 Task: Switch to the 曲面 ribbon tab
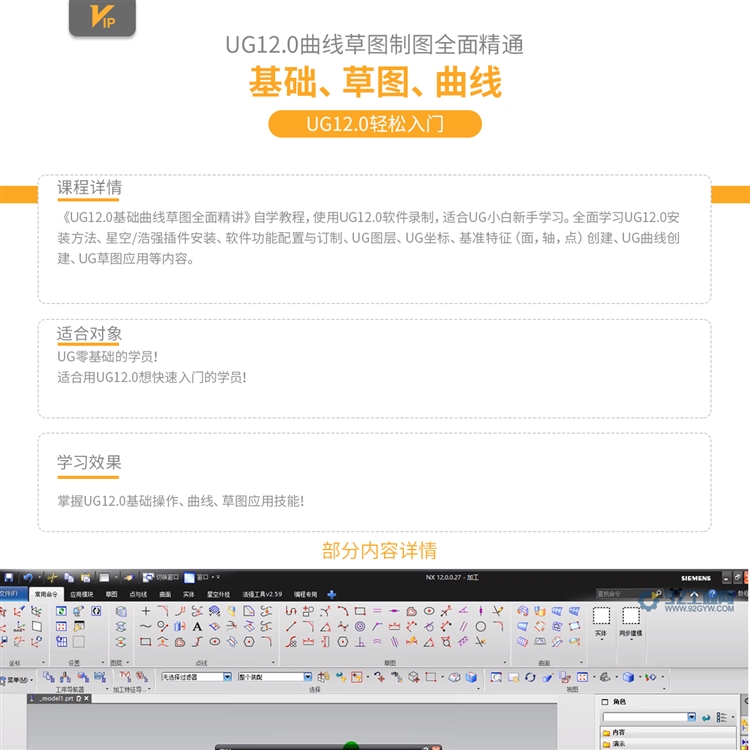click(x=165, y=595)
